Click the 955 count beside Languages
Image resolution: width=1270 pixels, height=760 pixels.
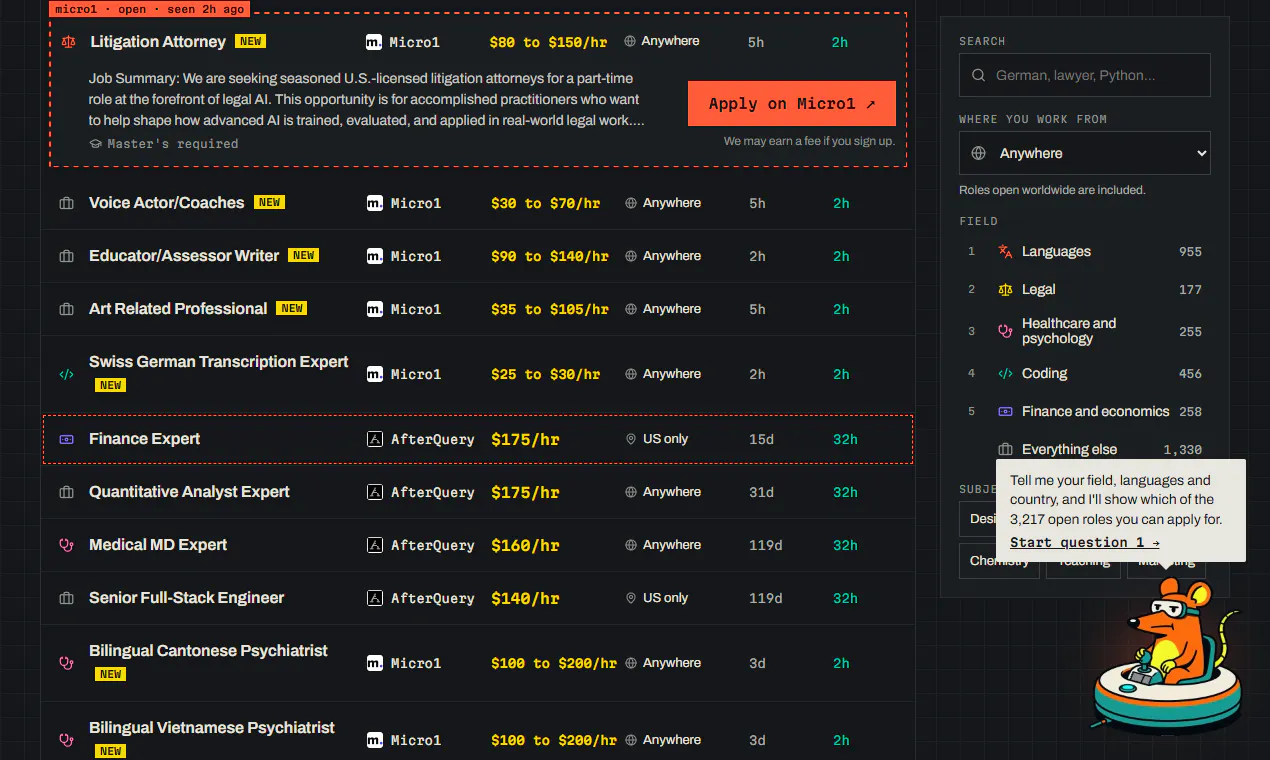coord(1190,252)
